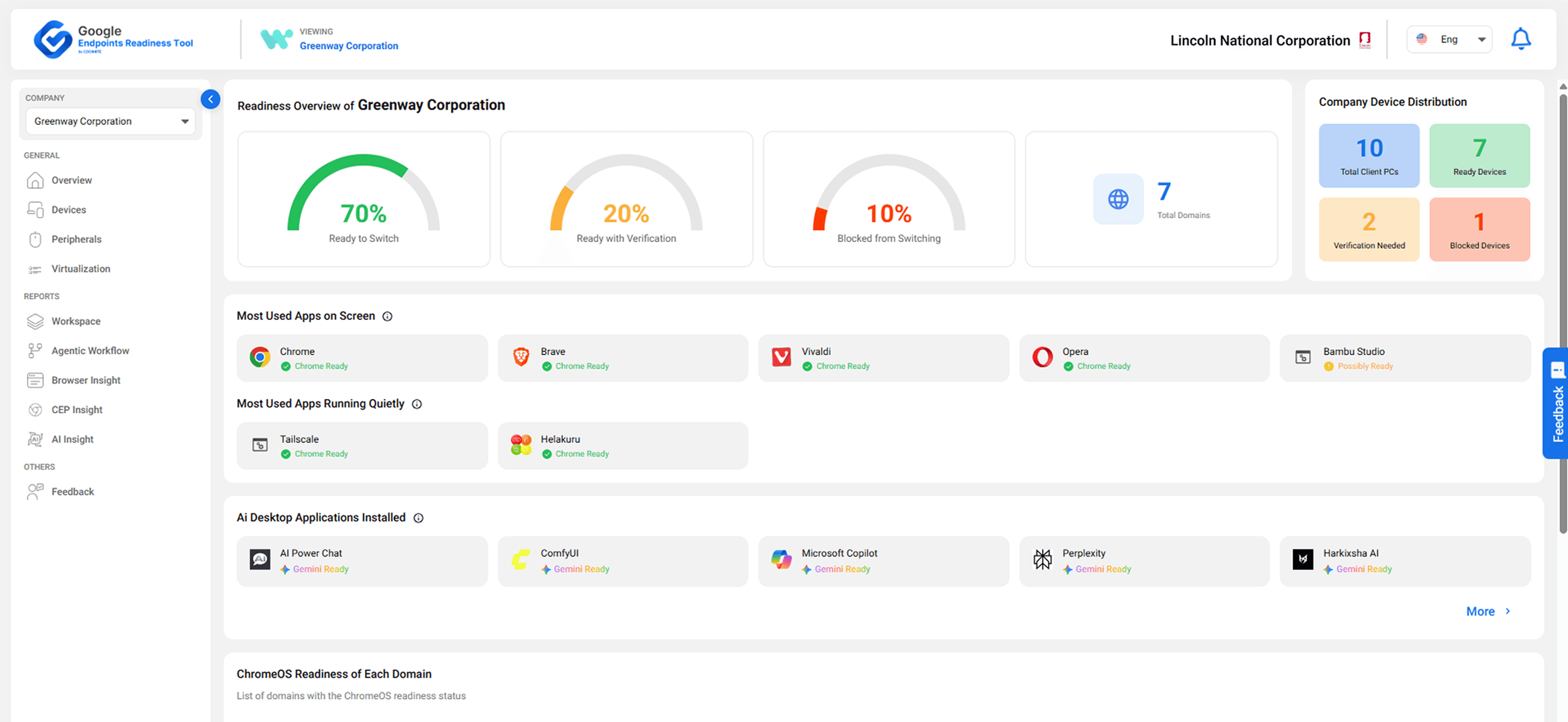Viewport: 1568px width, 722px height.
Task: Click the Greenway Corporation viewing link
Action: [x=349, y=46]
